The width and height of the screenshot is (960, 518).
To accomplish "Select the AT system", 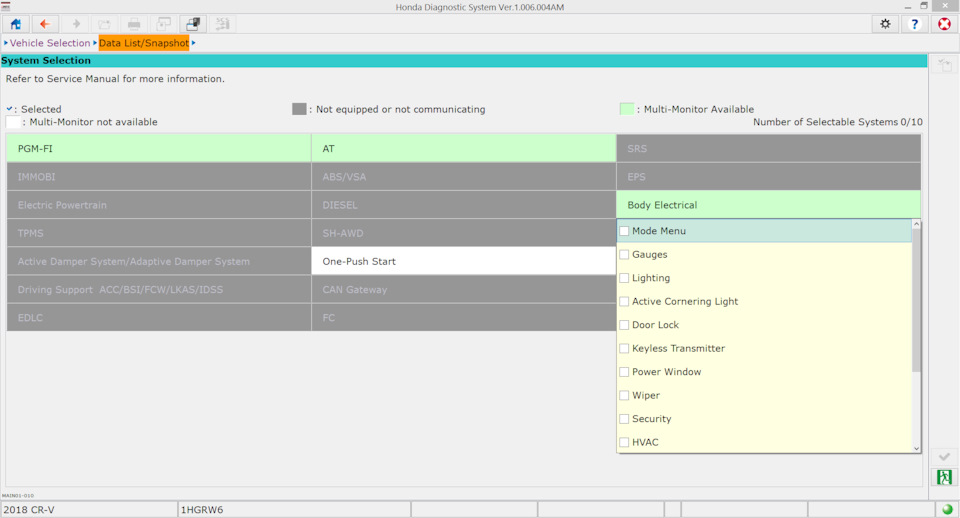I will tap(463, 149).
